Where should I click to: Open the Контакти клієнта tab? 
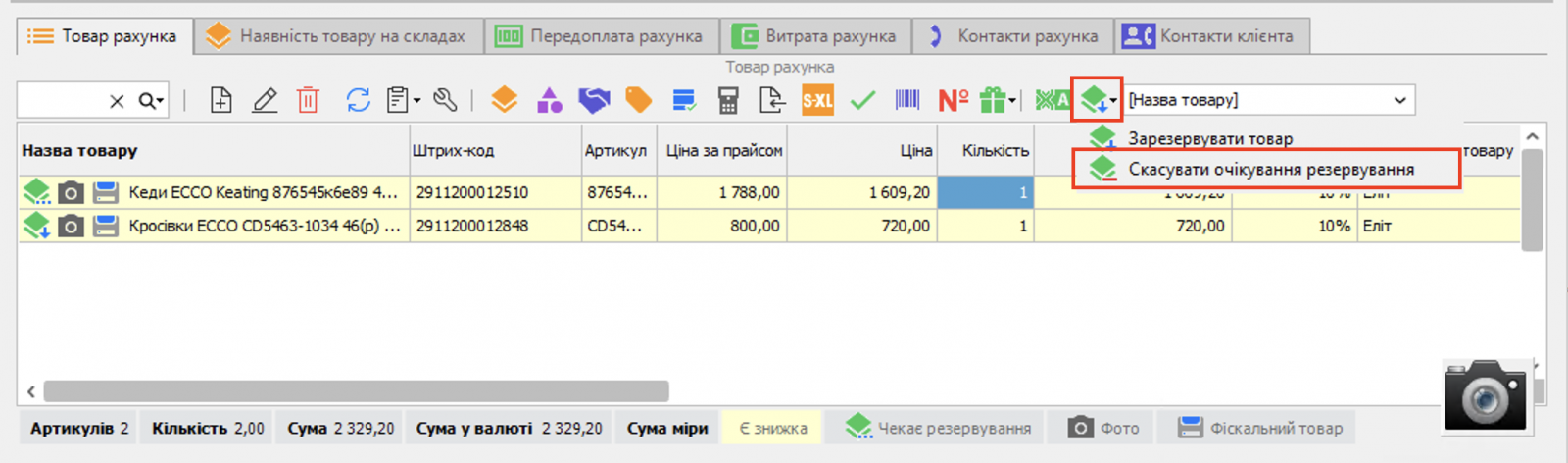click(x=1211, y=36)
